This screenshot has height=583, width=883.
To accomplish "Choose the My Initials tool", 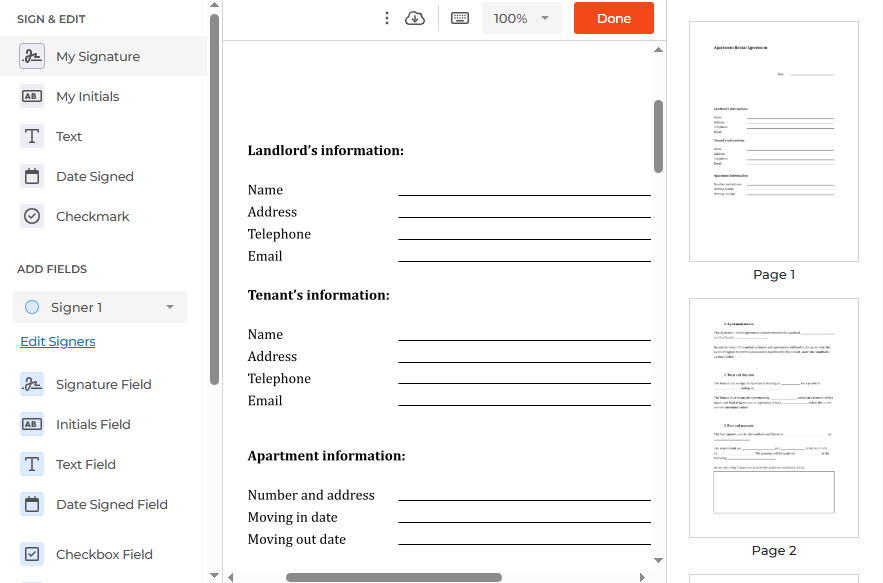I will [87, 97].
